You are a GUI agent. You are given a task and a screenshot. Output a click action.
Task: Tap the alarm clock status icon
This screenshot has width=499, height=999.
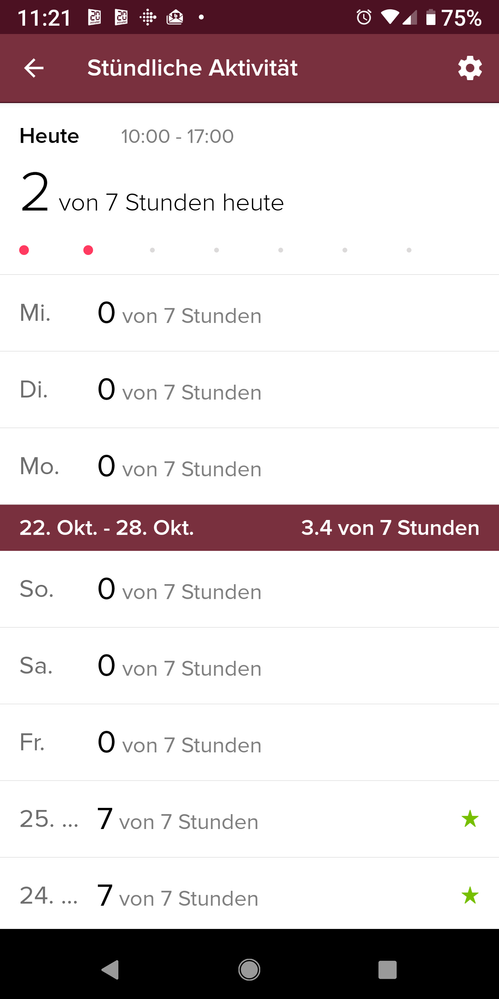coord(364,17)
